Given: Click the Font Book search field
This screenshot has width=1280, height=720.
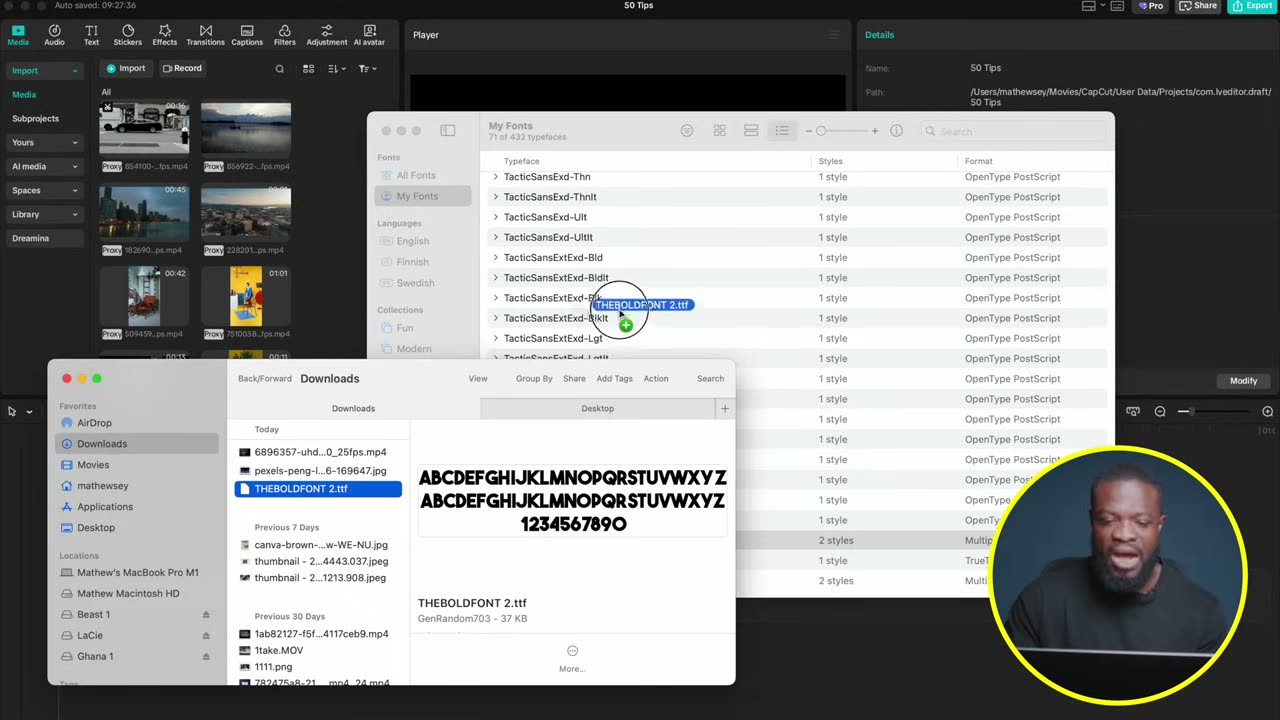Looking at the screenshot, I should (1013, 131).
